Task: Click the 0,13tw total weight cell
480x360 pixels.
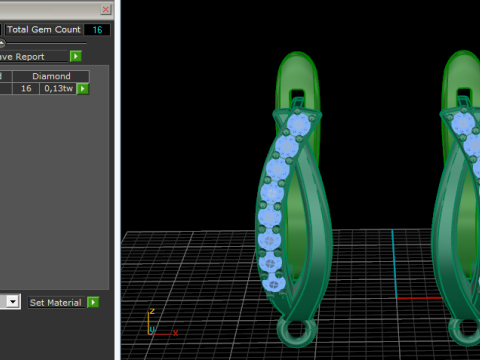Action: pyautogui.click(x=58, y=89)
